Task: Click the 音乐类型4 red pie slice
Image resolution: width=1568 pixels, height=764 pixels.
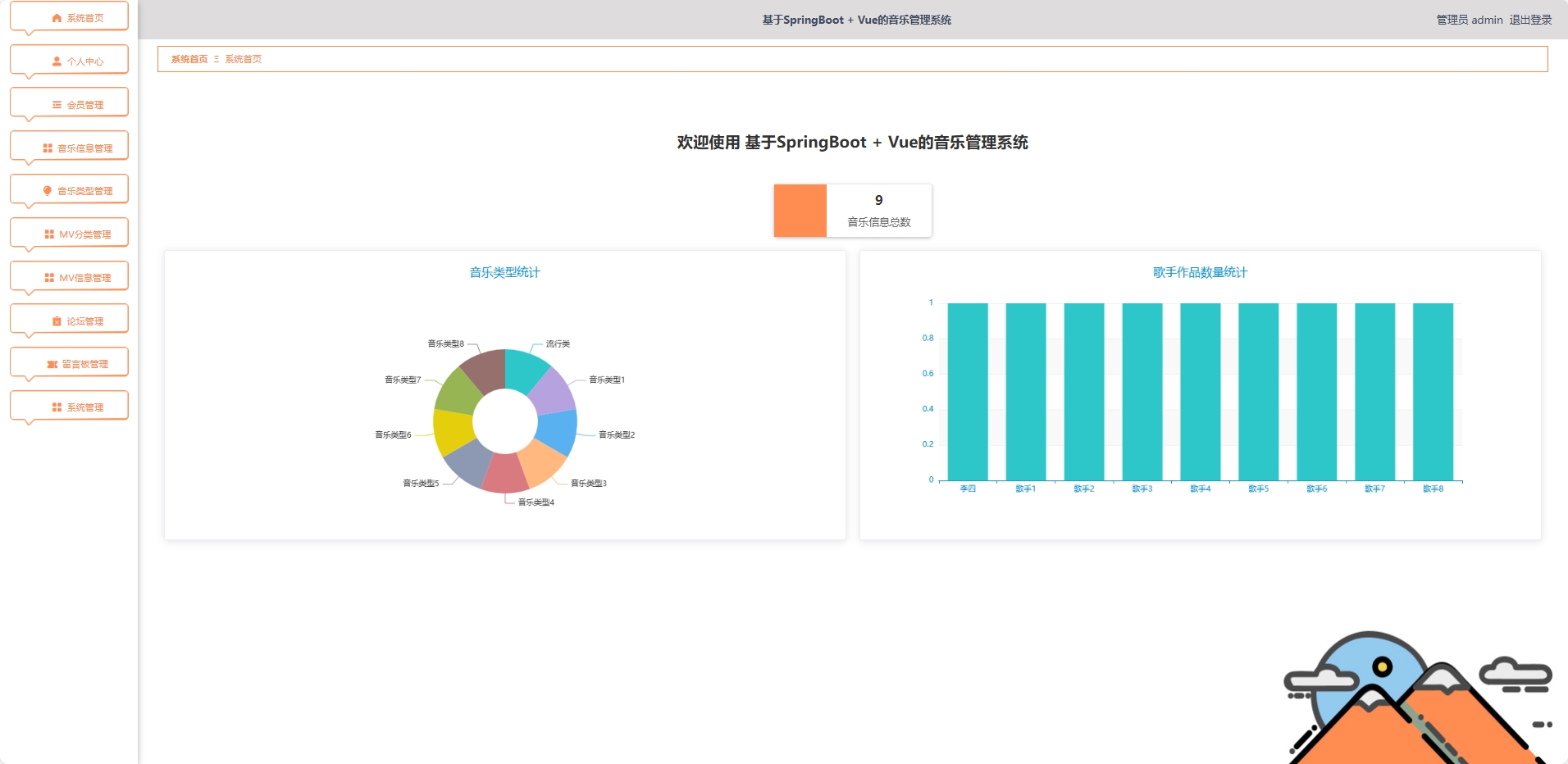Action: click(x=505, y=474)
